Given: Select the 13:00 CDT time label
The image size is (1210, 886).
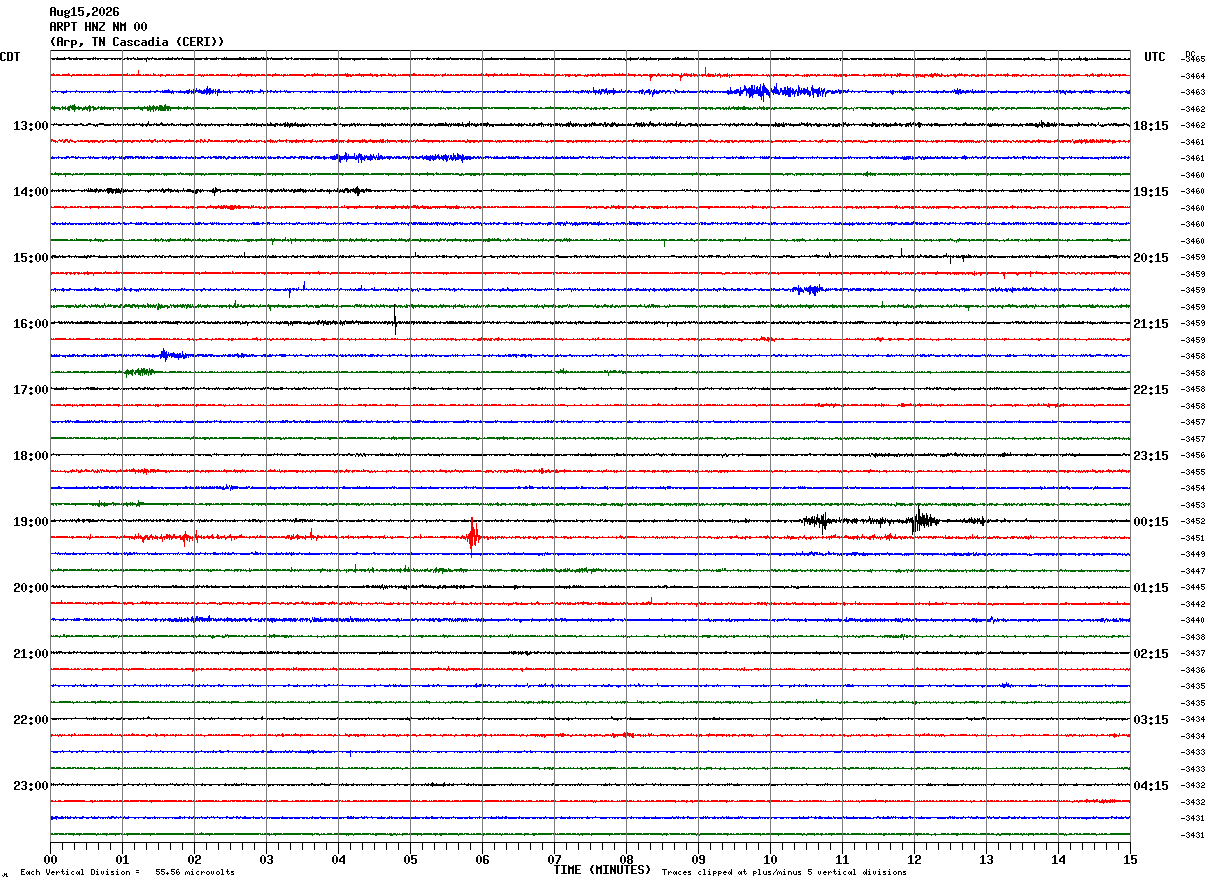Looking at the screenshot, I should 30,125.
